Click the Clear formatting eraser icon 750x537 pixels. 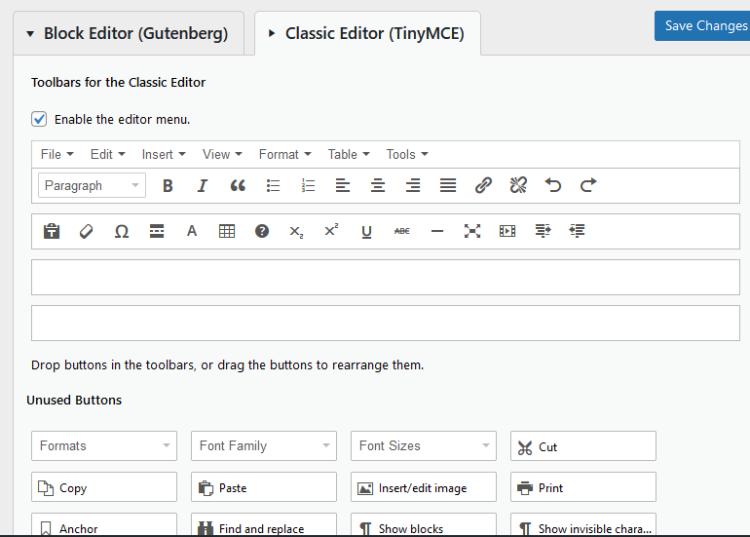[86, 231]
